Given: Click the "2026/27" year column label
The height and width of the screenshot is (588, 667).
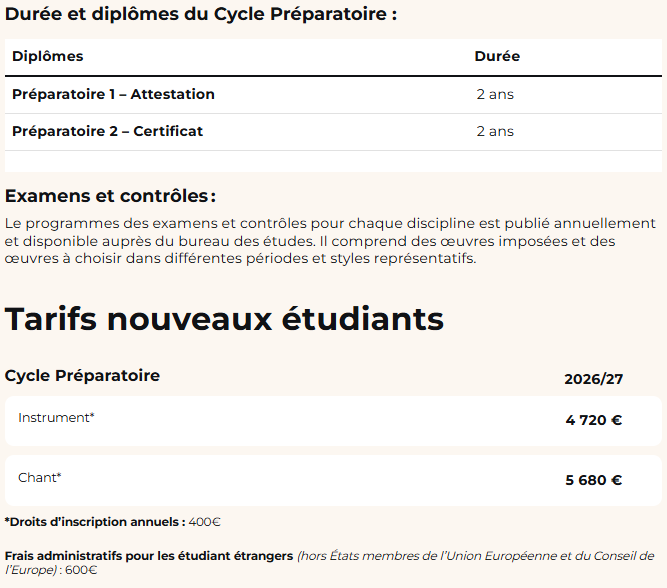Looking at the screenshot, I should pos(593,379).
